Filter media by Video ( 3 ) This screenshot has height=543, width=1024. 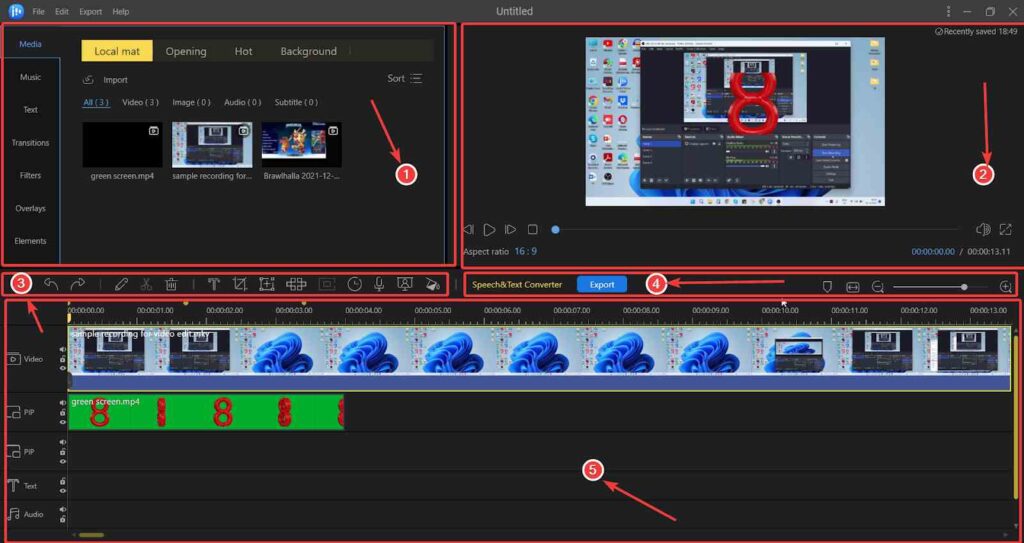(x=140, y=102)
